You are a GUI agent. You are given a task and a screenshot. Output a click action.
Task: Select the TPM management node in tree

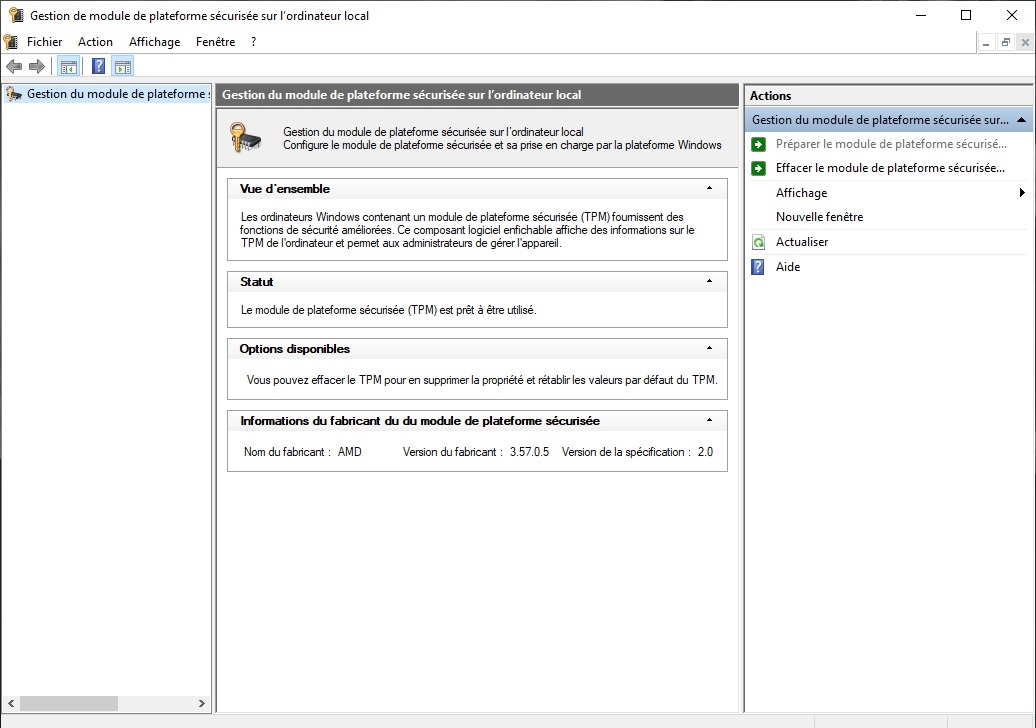(x=110, y=94)
